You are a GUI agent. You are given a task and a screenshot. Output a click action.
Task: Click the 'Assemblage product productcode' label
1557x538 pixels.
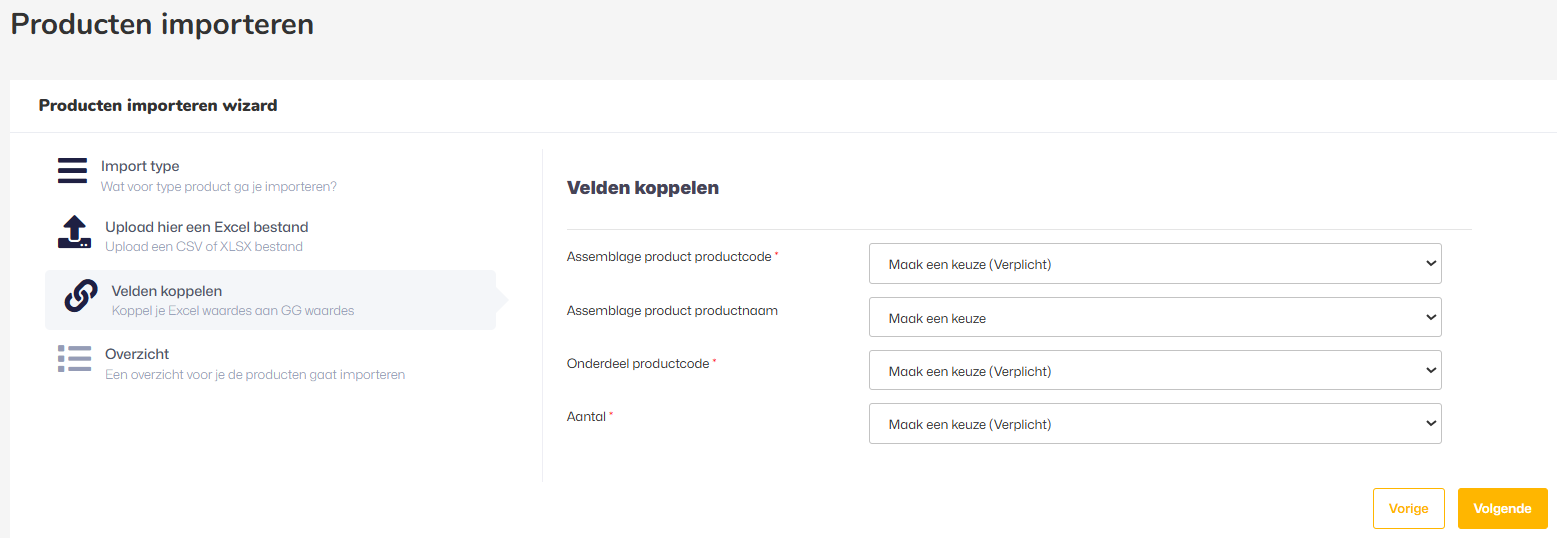(669, 256)
